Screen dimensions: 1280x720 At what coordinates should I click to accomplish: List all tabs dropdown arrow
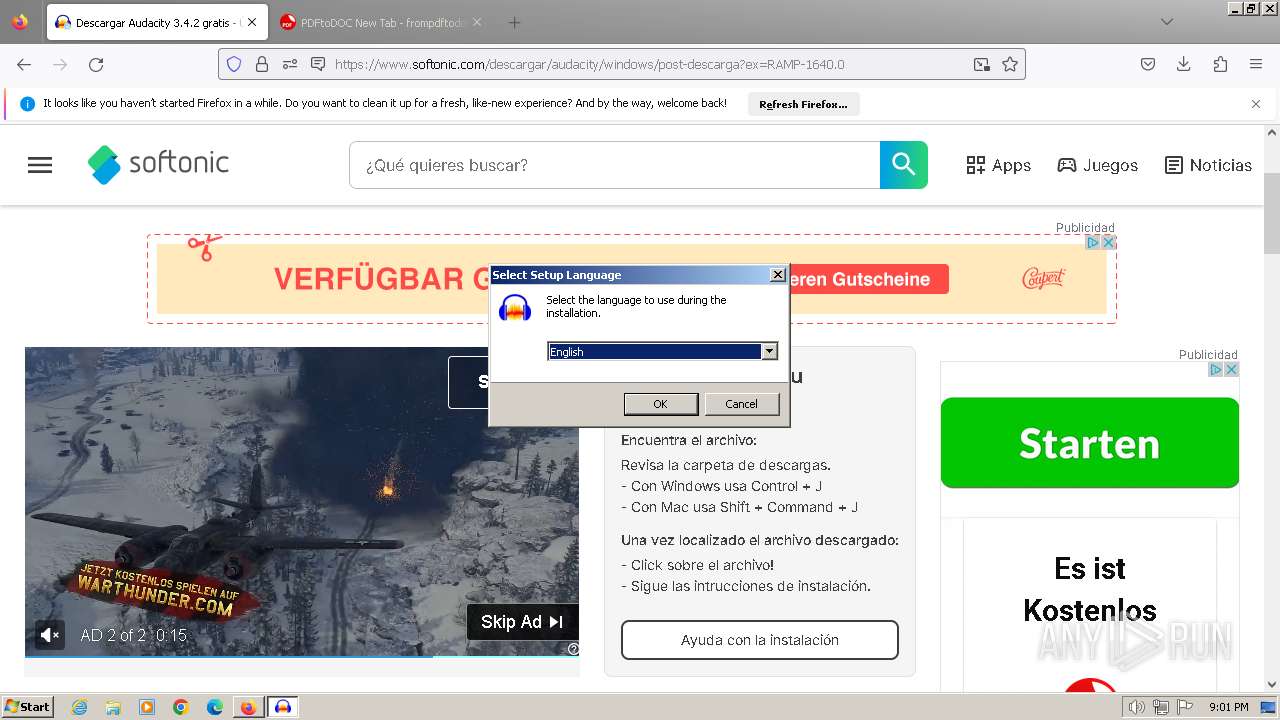[1167, 22]
